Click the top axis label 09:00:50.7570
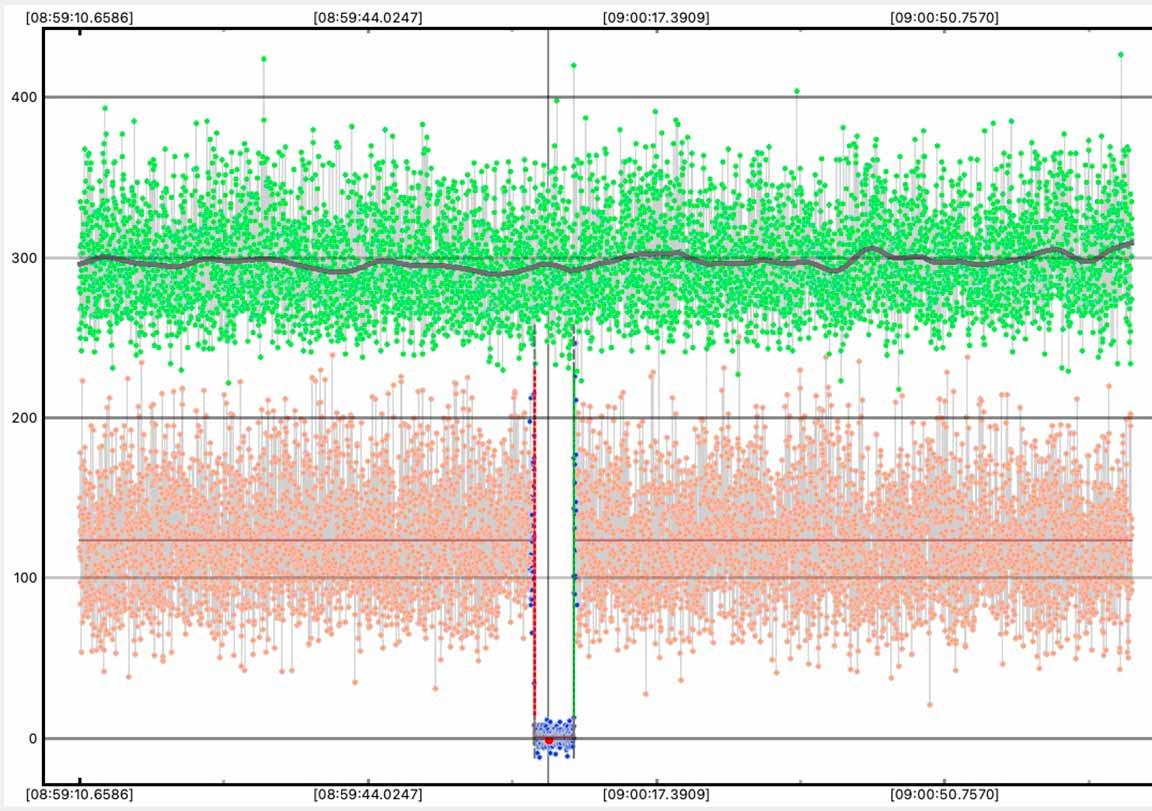This screenshot has height=811, width=1152. pyautogui.click(x=944, y=18)
